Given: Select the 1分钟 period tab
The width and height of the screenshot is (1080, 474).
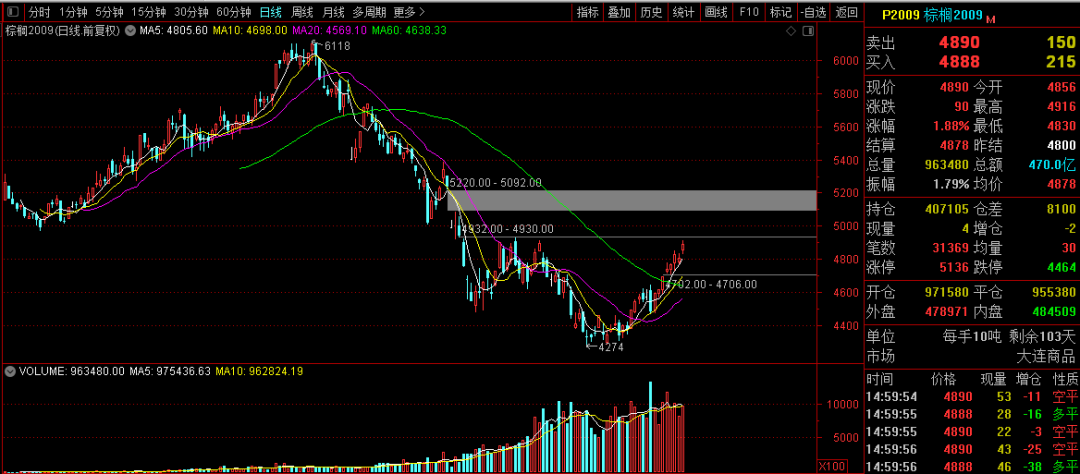Looking at the screenshot, I should click(x=72, y=12).
